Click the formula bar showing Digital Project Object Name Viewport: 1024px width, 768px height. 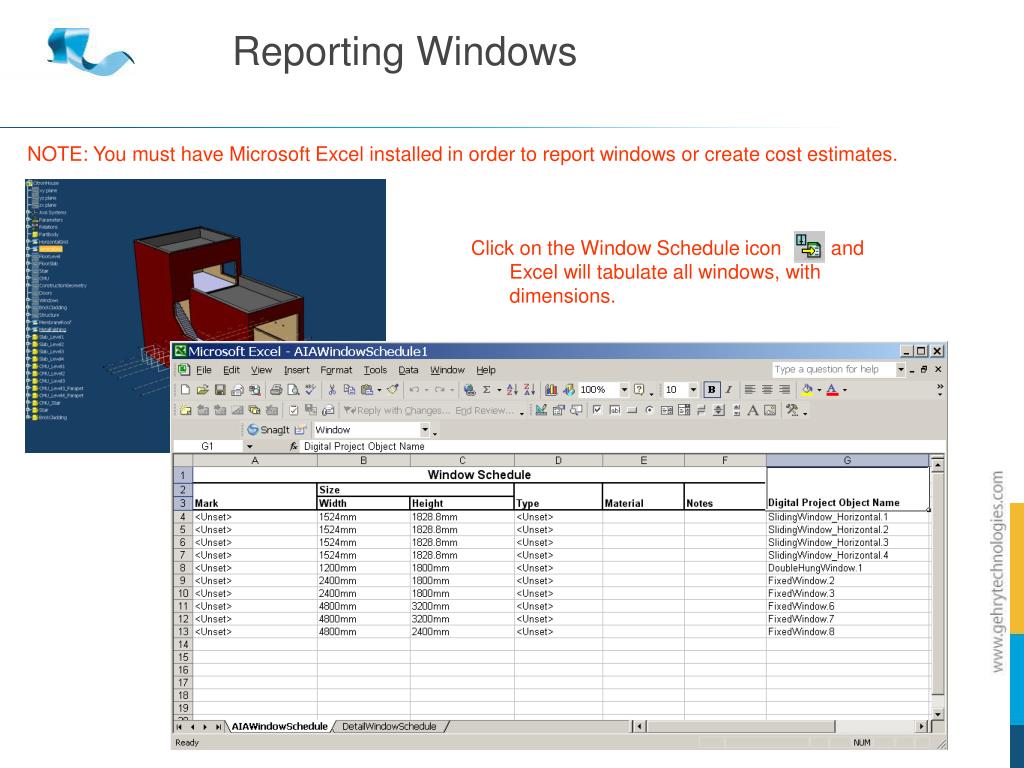(x=624, y=447)
